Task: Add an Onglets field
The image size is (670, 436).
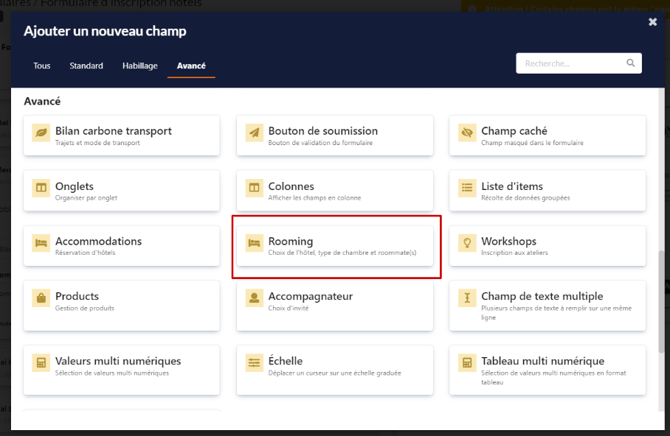Action: point(121,190)
